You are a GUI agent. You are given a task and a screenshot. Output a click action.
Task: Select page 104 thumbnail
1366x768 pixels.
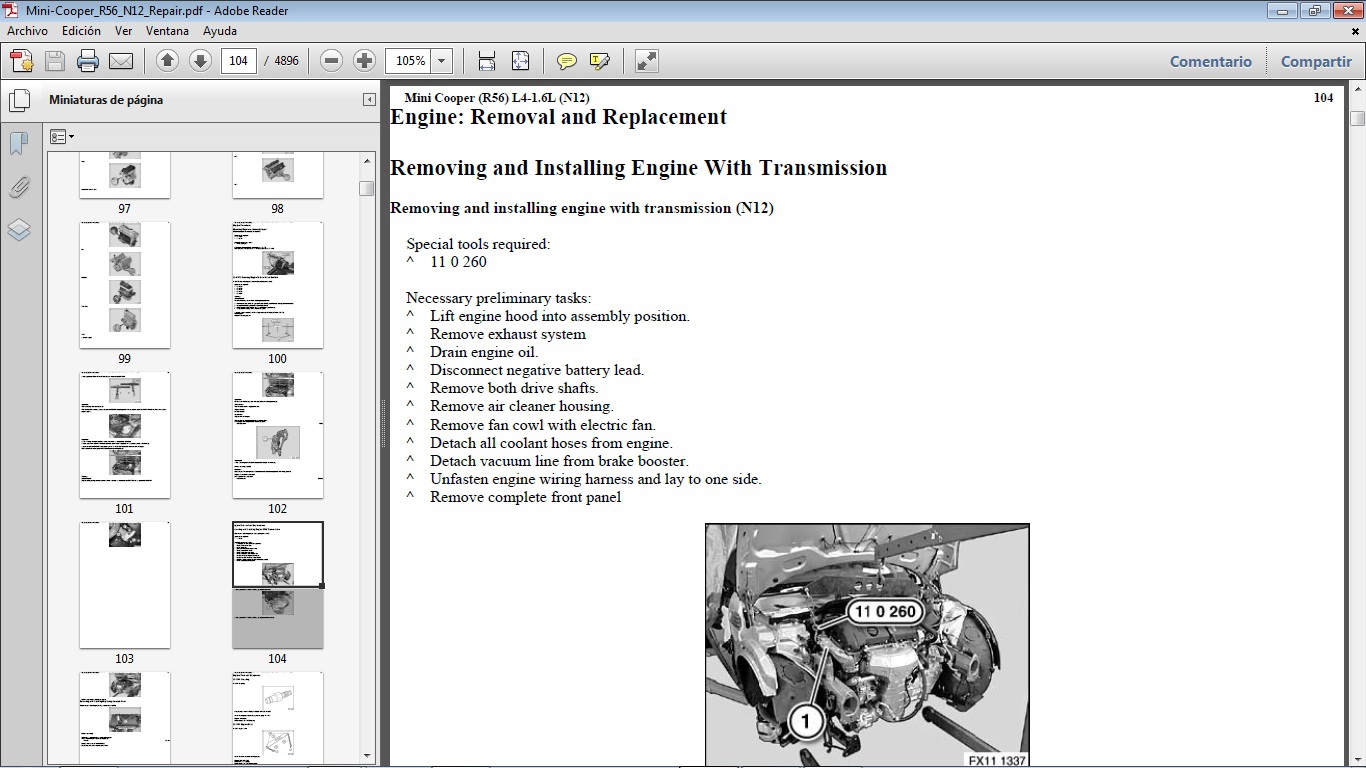pos(278,585)
